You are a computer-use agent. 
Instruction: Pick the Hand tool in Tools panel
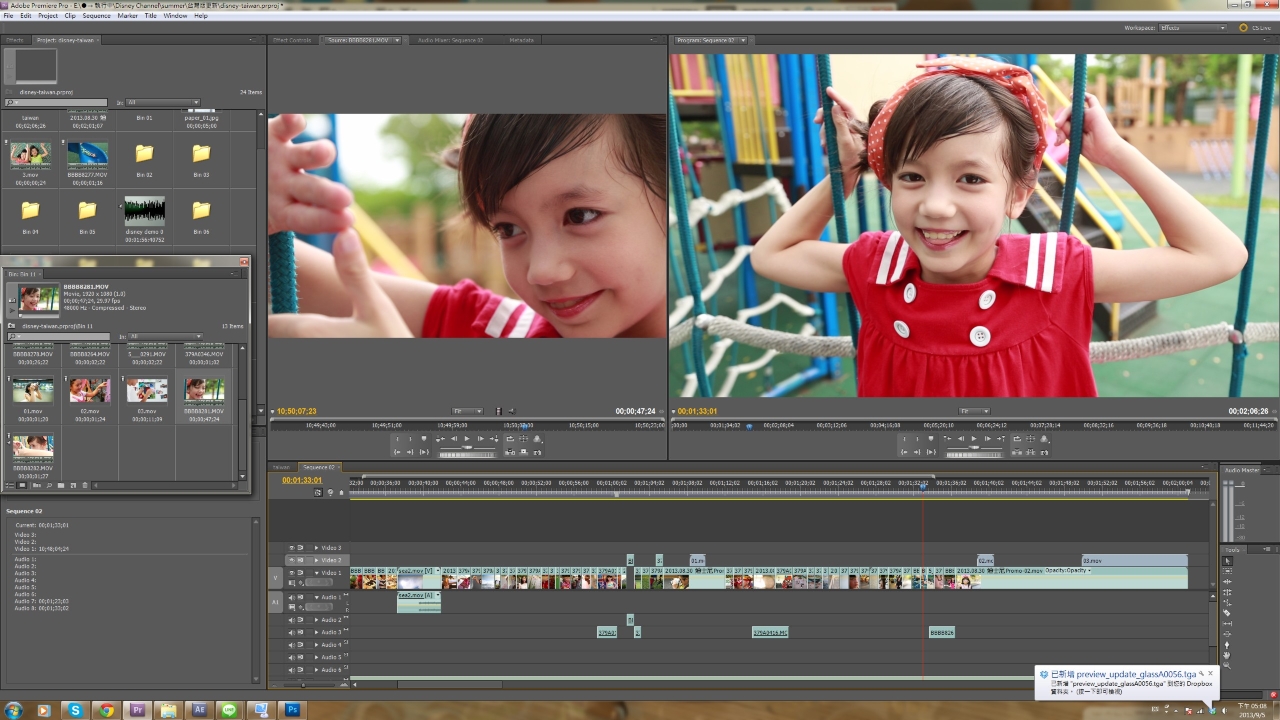click(1228, 655)
